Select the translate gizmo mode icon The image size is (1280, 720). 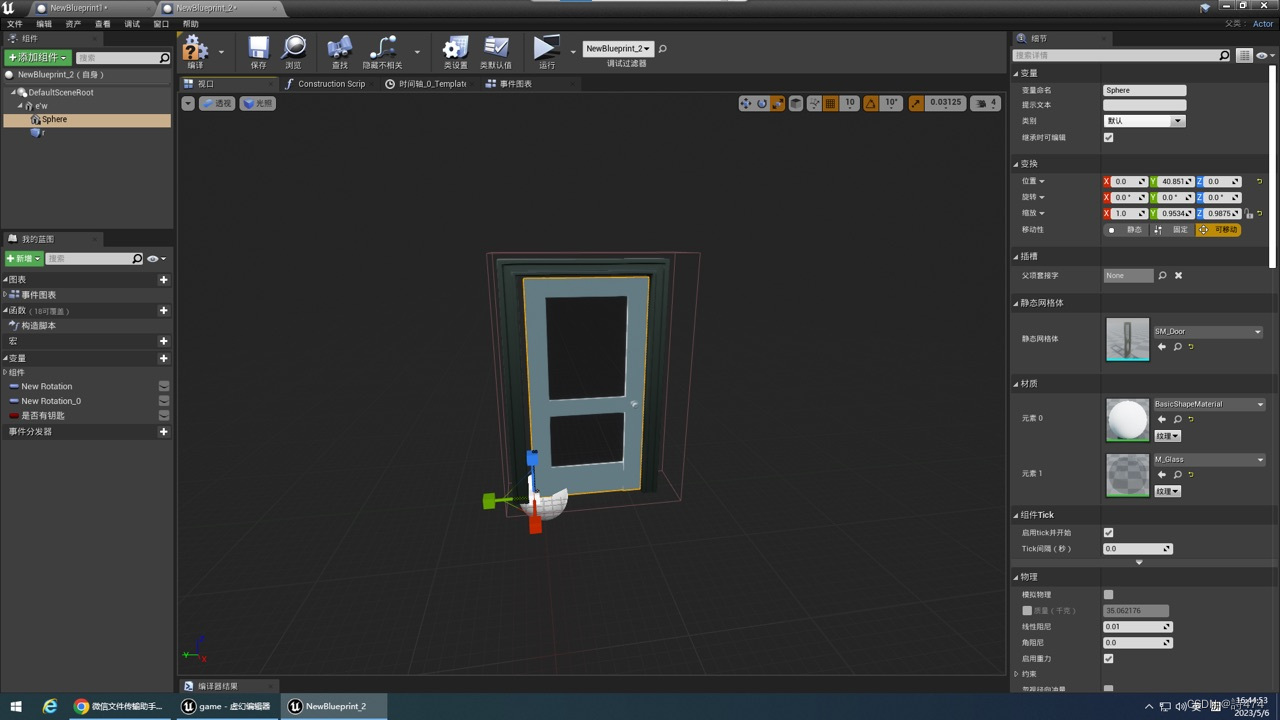click(x=746, y=103)
